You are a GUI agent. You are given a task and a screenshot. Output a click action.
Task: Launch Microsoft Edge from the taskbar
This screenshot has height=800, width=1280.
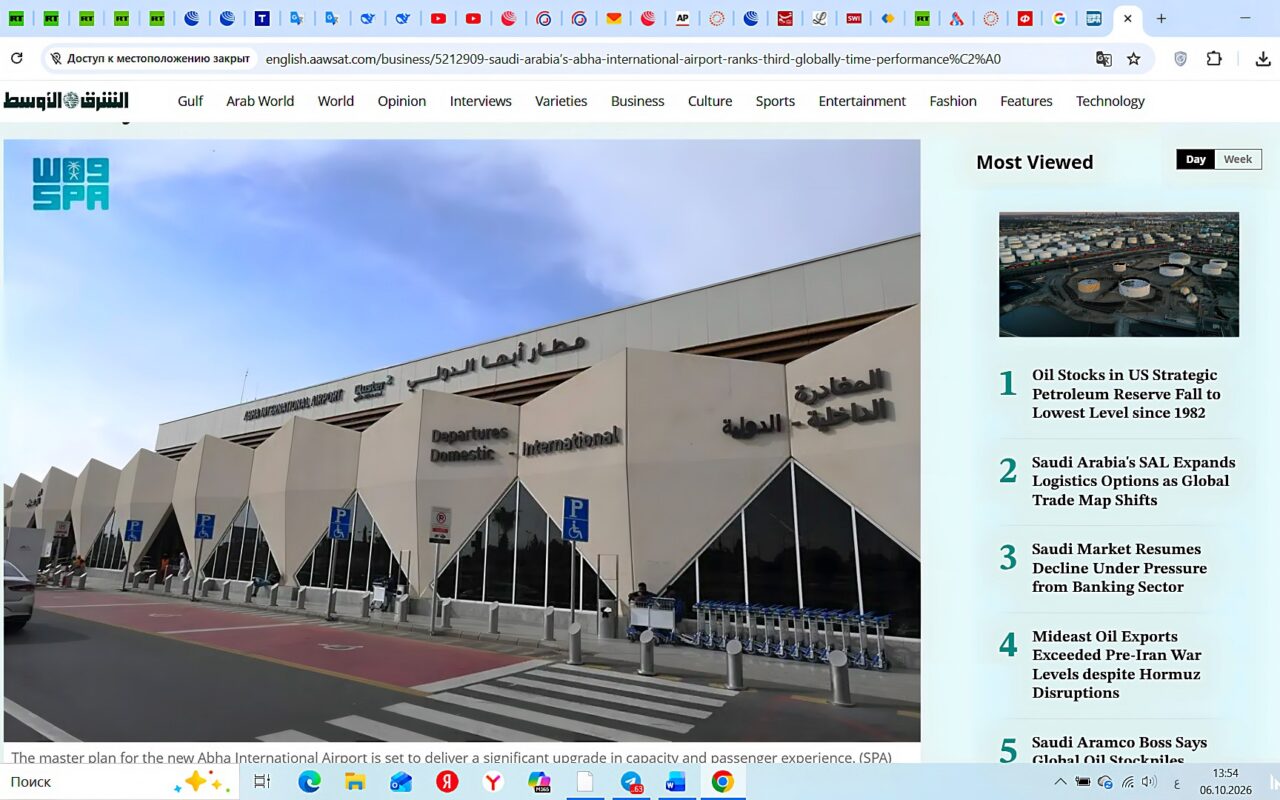[x=309, y=782]
